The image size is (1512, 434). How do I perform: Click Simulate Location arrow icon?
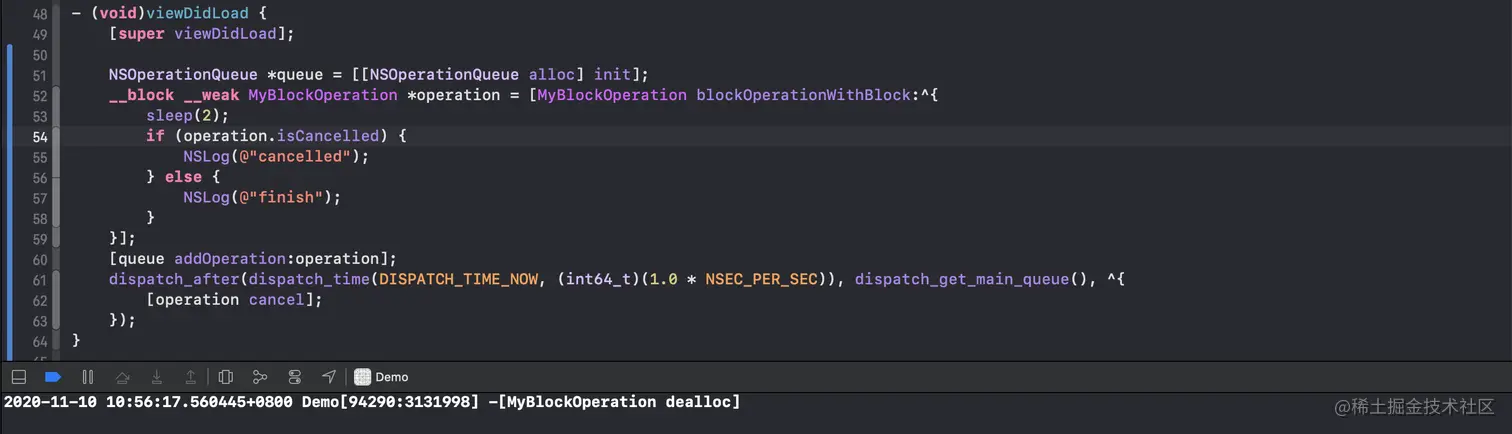coord(329,377)
